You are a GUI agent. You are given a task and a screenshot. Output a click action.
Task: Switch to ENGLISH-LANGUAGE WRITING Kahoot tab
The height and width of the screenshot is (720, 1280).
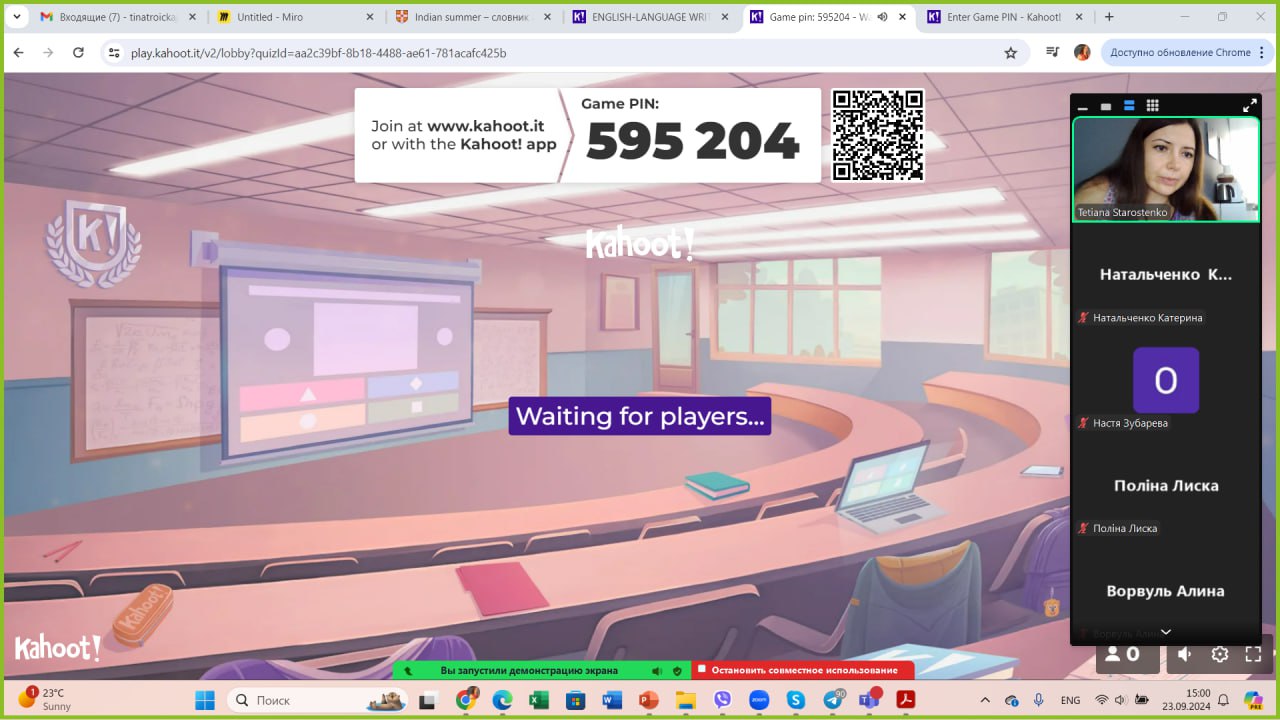[x=651, y=17]
